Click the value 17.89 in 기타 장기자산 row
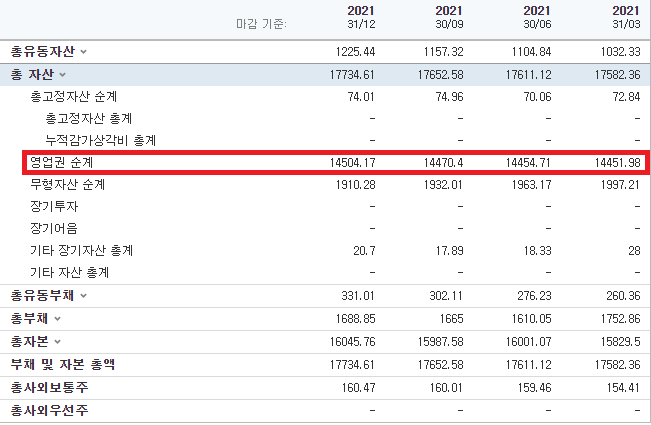651x425 pixels. (x=449, y=251)
